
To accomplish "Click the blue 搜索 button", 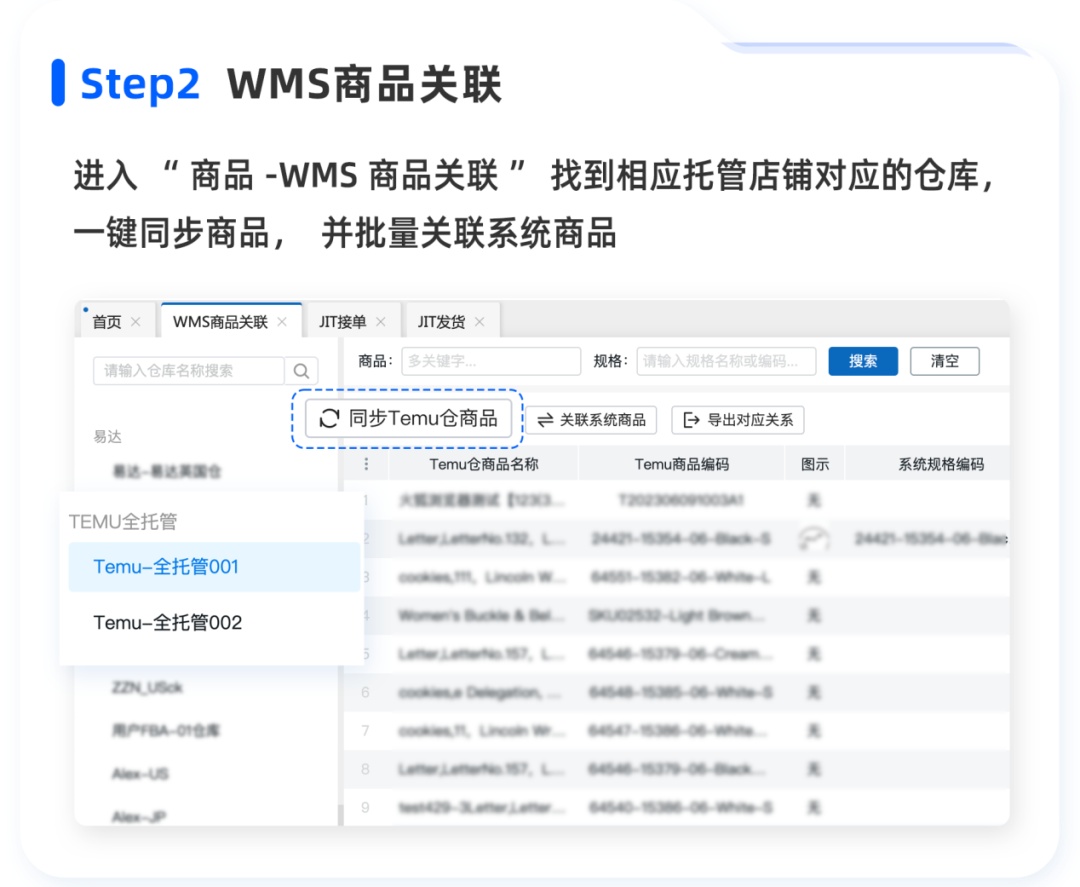I will pos(863,361).
